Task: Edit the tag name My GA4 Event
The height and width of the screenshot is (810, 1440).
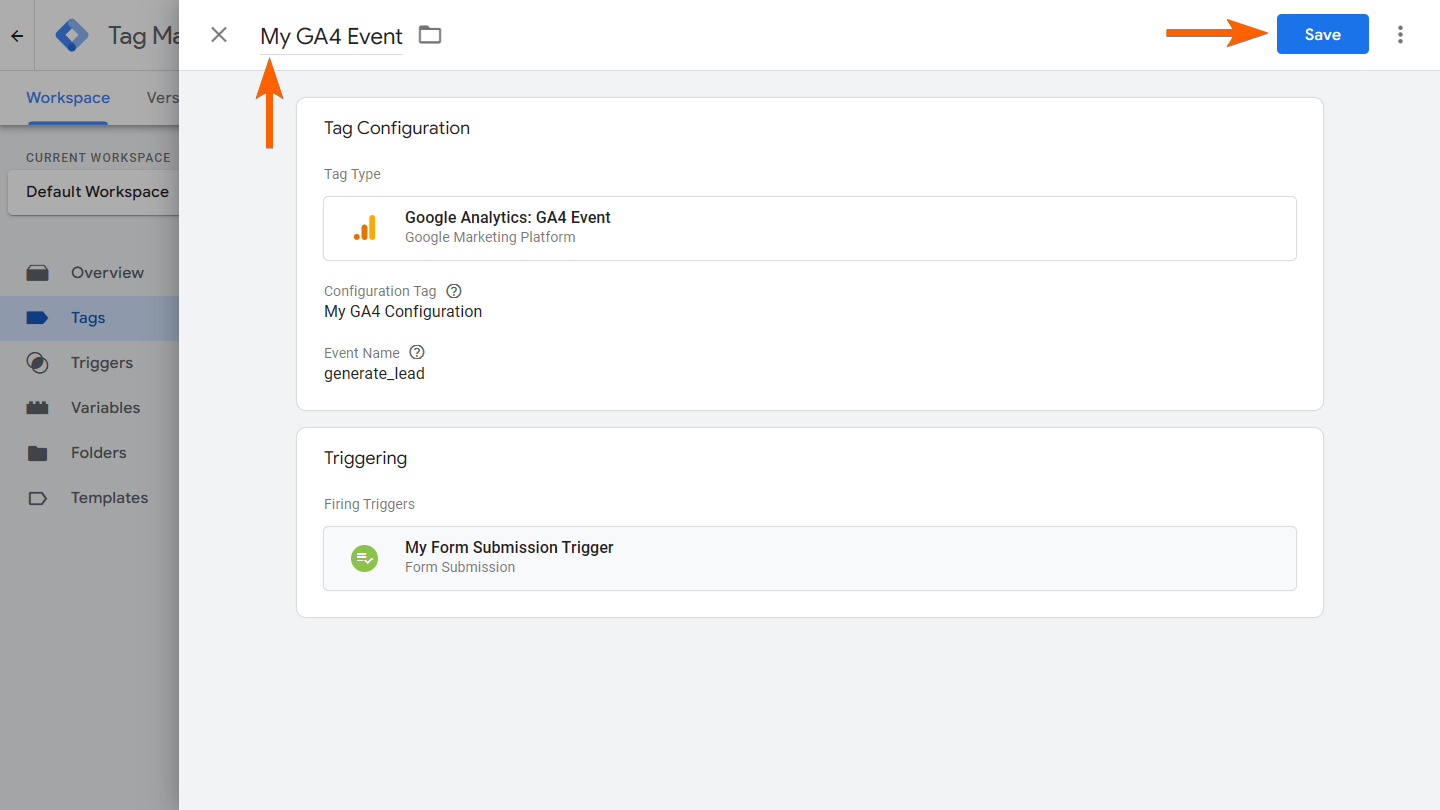Action: (x=331, y=36)
